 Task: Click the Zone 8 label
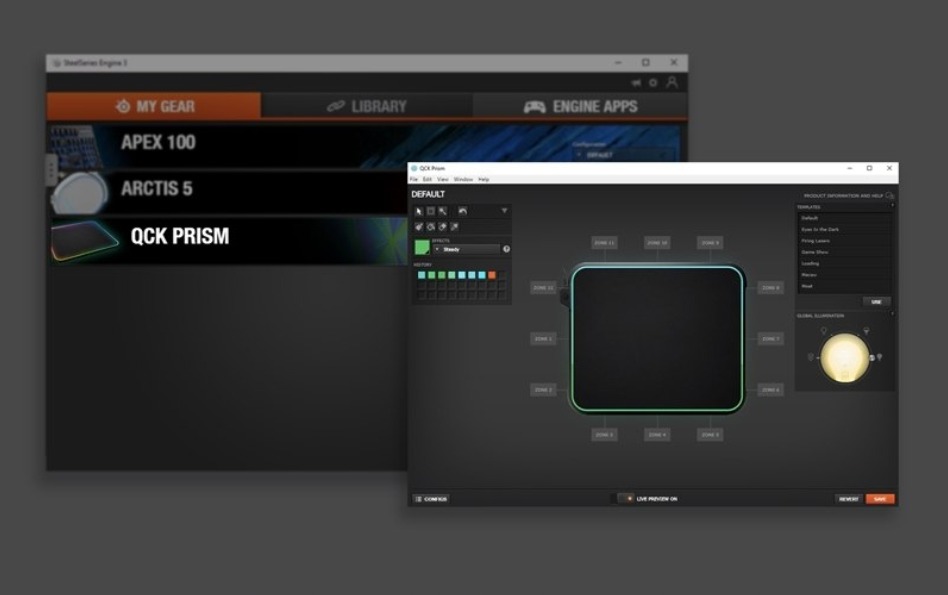pos(770,288)
